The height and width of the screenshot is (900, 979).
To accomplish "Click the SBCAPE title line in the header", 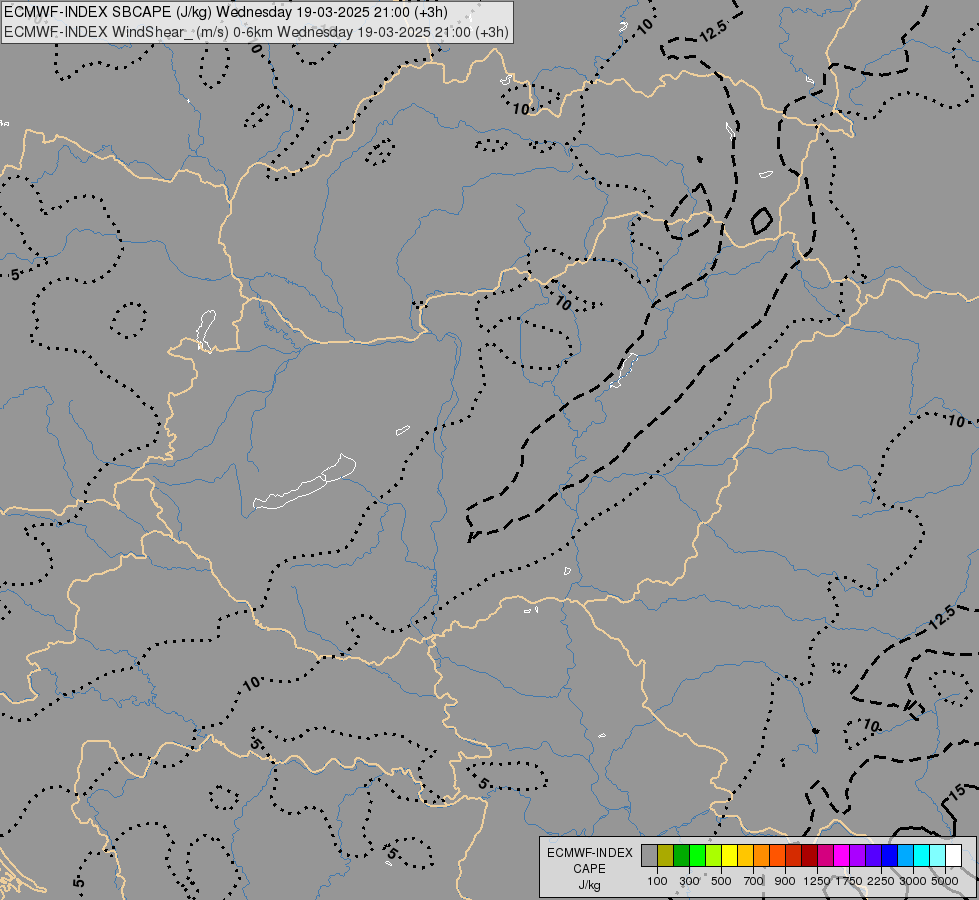I will 226,12.
